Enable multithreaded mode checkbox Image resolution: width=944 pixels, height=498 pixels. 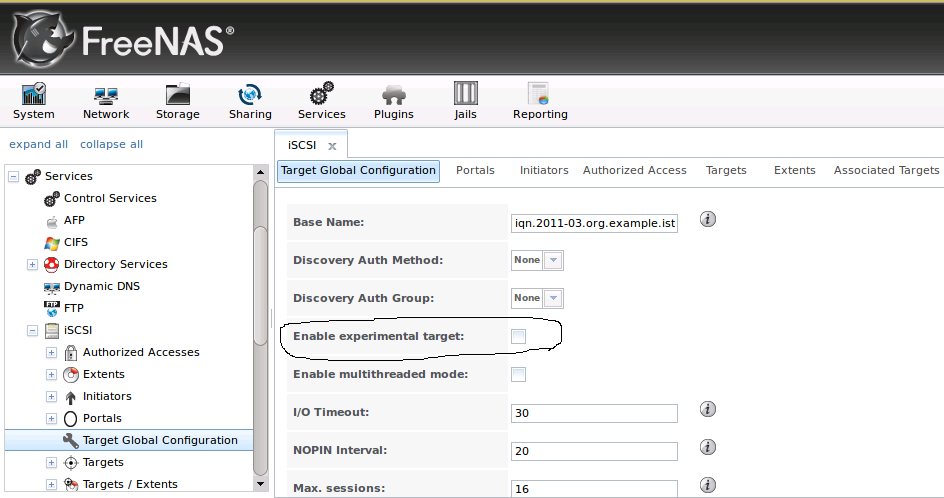point(518,375)
